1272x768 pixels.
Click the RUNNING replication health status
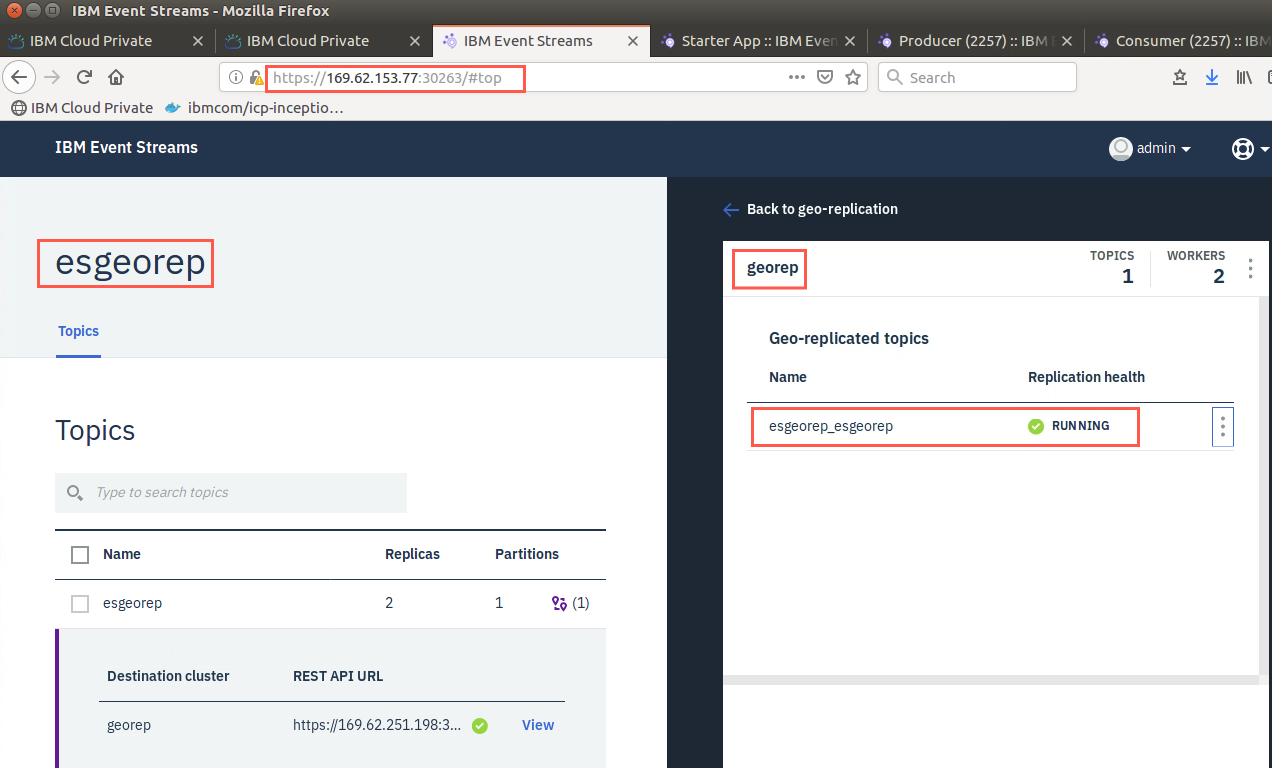[1080, 426]
